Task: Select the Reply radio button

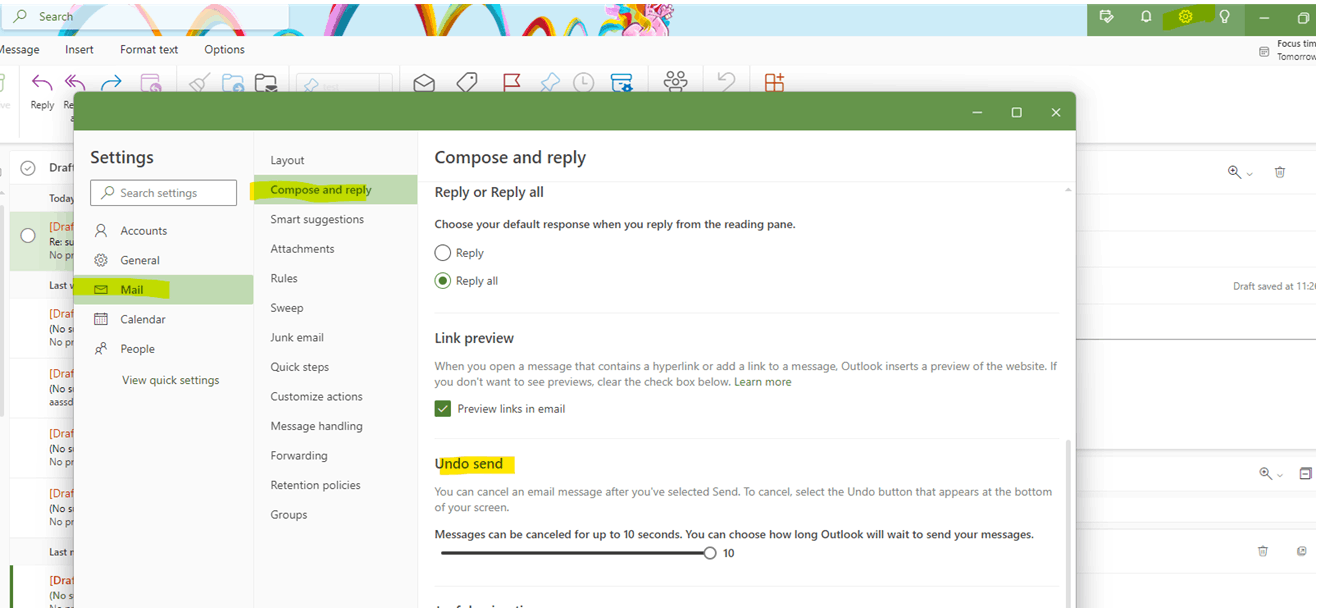Action: 443,253
